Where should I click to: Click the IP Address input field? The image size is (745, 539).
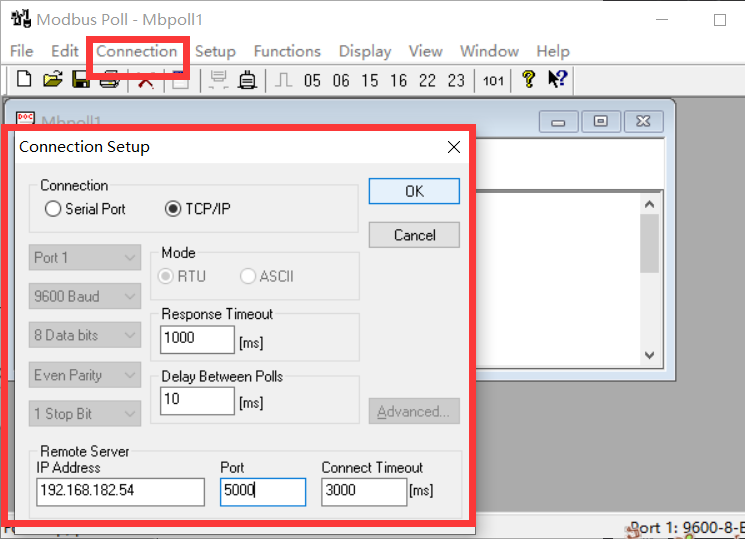coord(121,492)
